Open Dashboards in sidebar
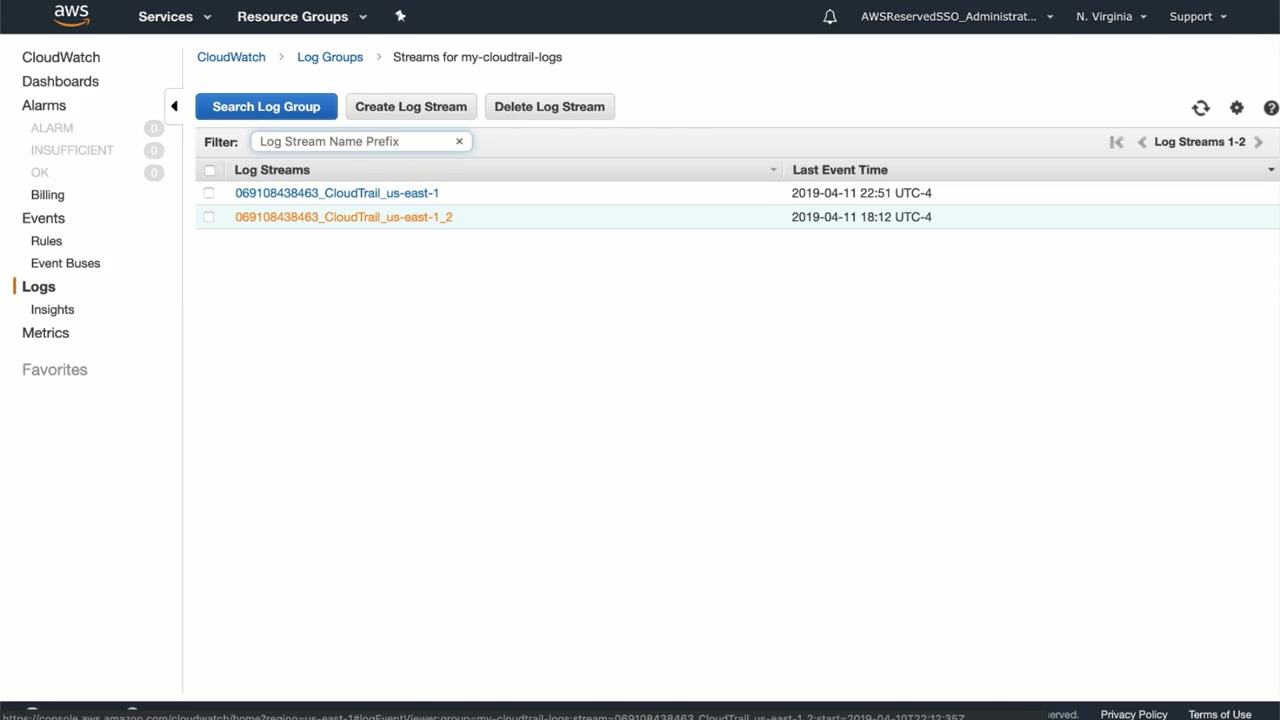The height and width of the screenshot is (720, 1280). pyautogui.click(x=60, y=81)
